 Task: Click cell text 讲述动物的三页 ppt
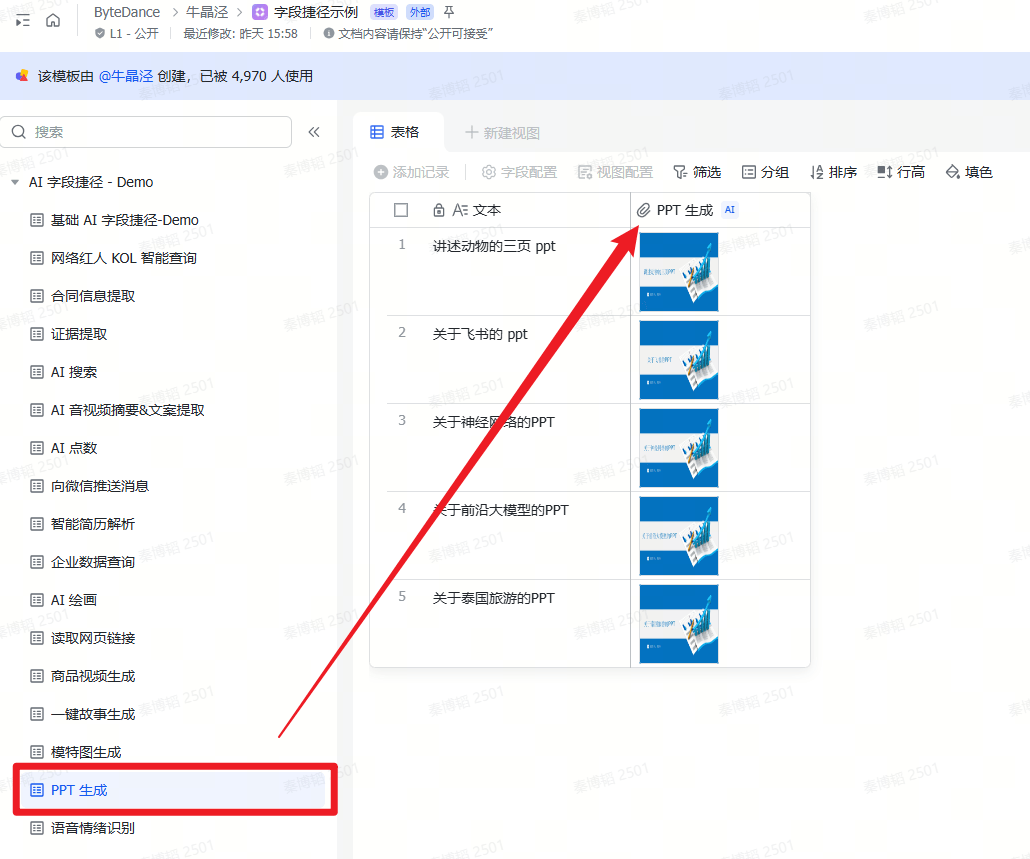pyautogui.click(x=494, y=246)
